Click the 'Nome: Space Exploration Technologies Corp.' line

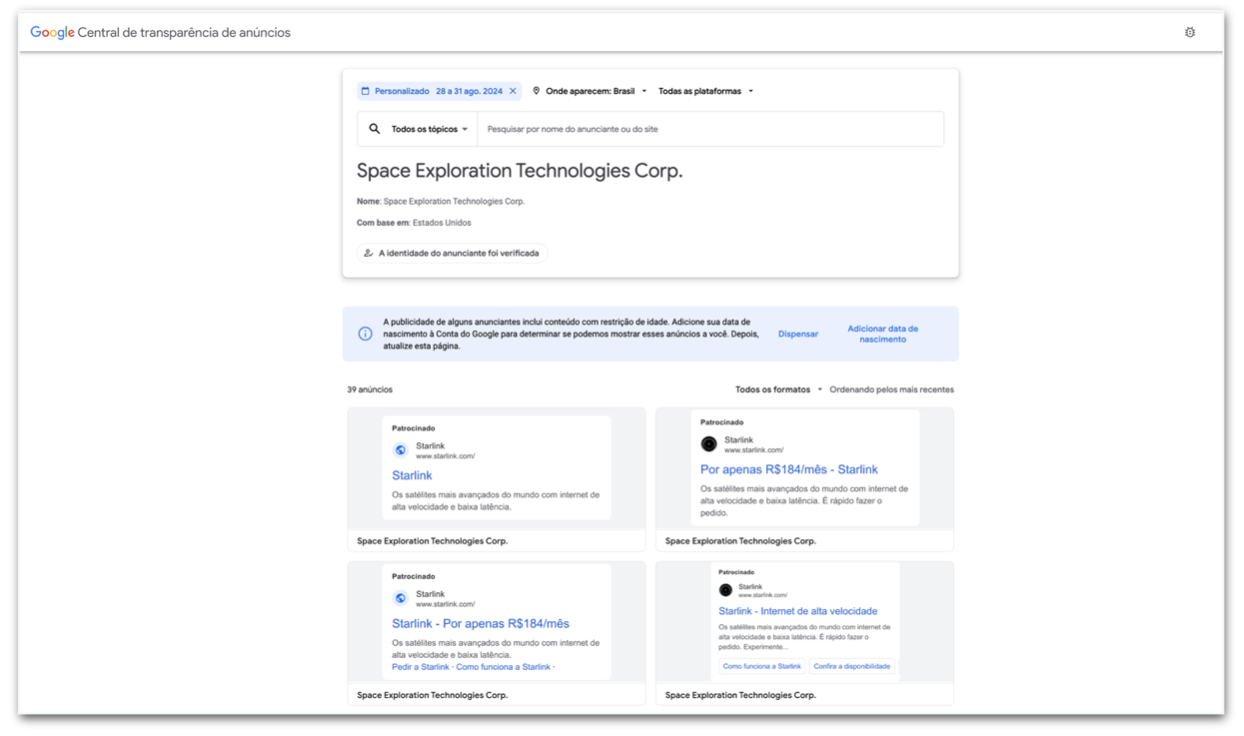[441, 201]
